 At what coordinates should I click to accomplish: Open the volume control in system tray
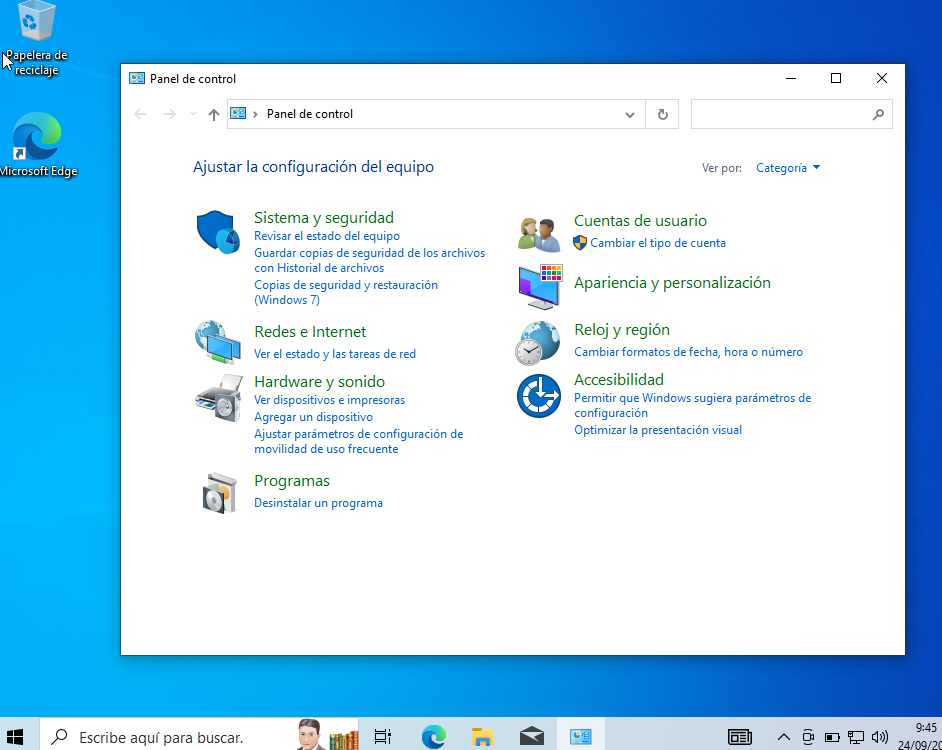[880, 737]
